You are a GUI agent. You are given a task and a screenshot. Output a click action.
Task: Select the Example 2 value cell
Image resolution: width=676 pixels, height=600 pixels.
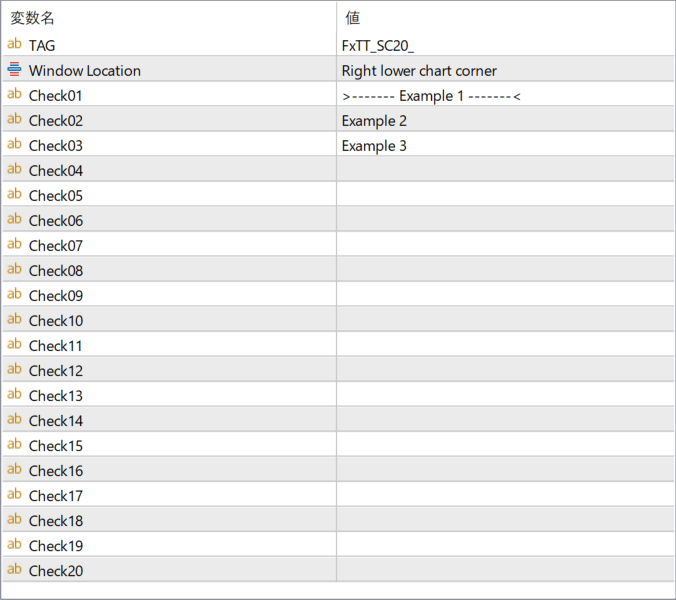tap(504, 120)
